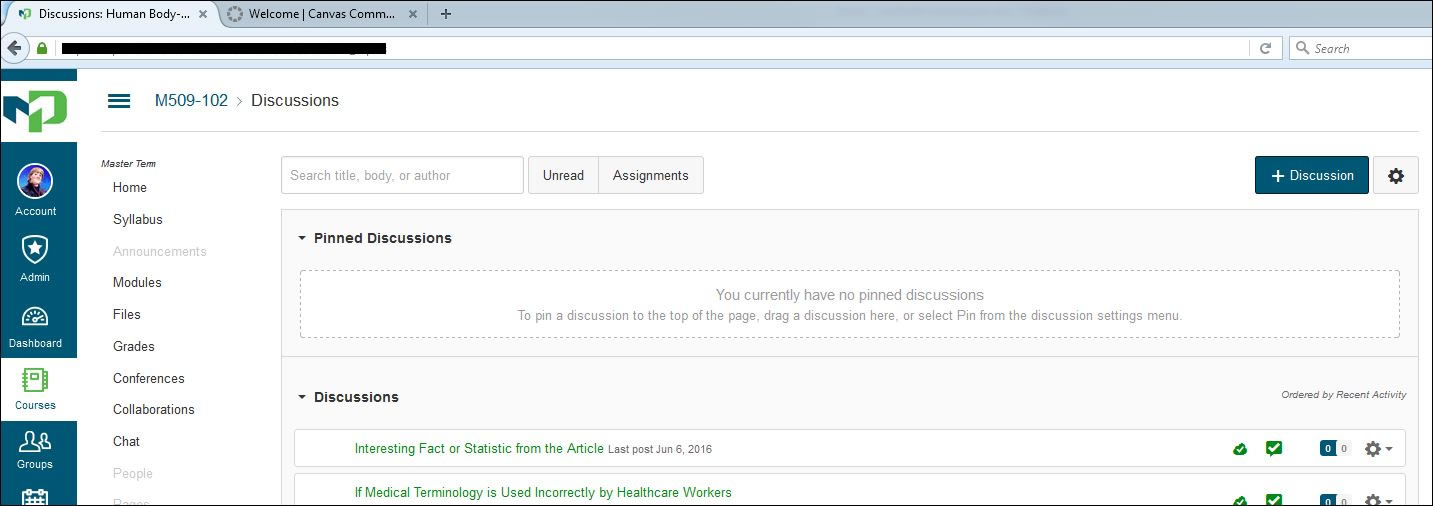The width and height of the screenshot is (1433, 506).
Task: Click the browser Search box
Action: coord(1360,48)
